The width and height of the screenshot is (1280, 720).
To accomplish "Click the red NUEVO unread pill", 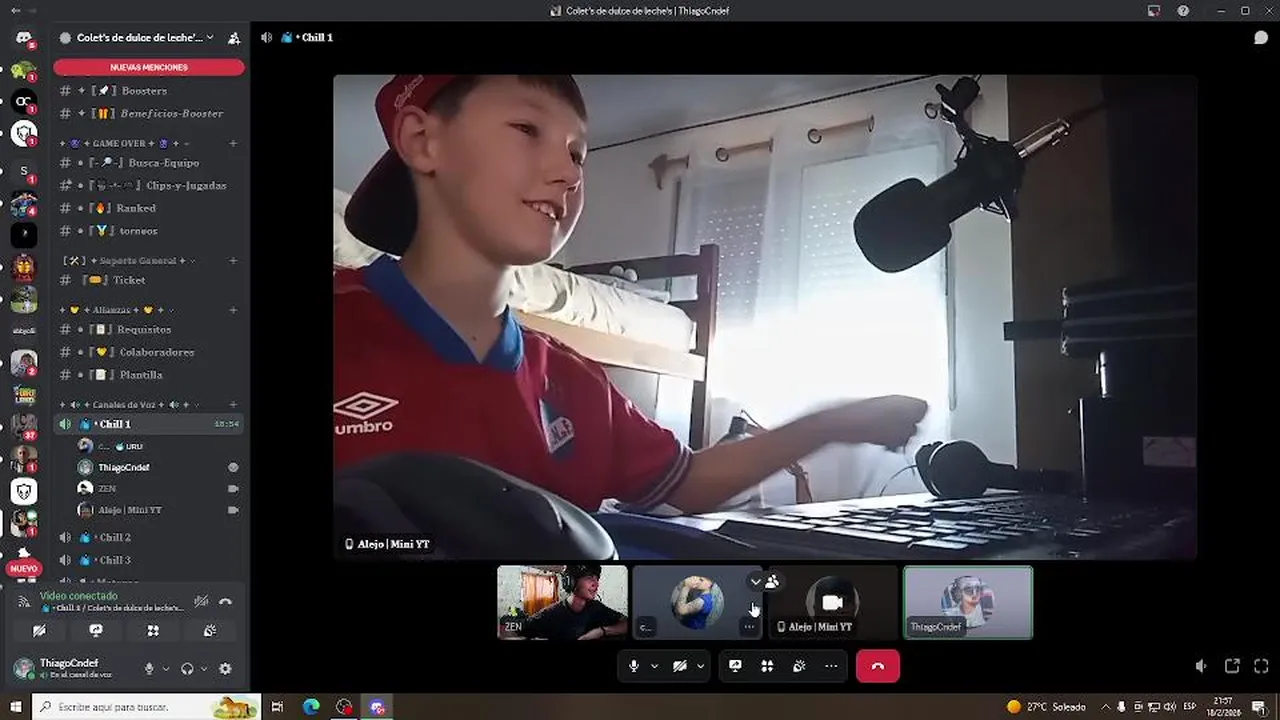I will (24, 569).
